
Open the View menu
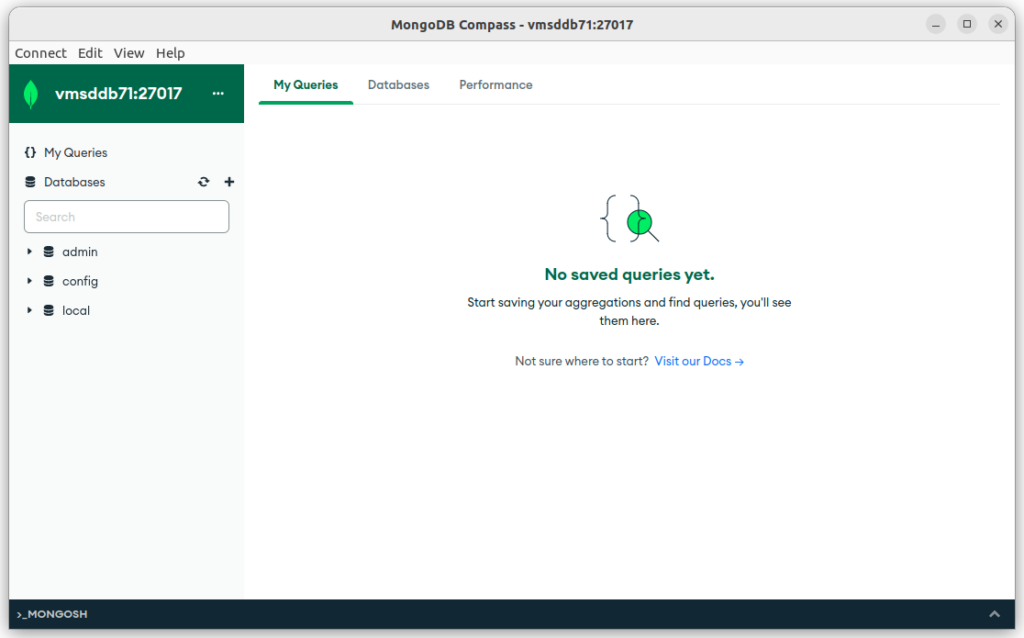click(129, 53)
